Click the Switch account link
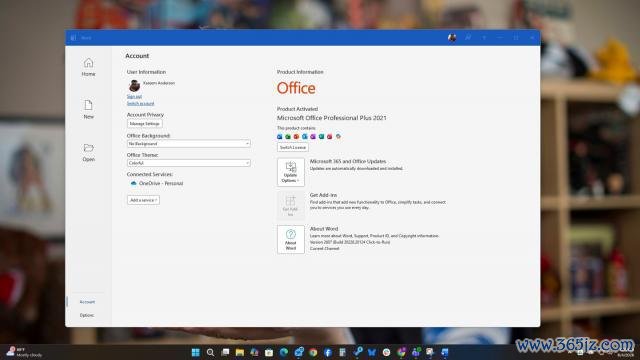The width and height of the screenshot is (640, 360). click(x=140, y=104)
